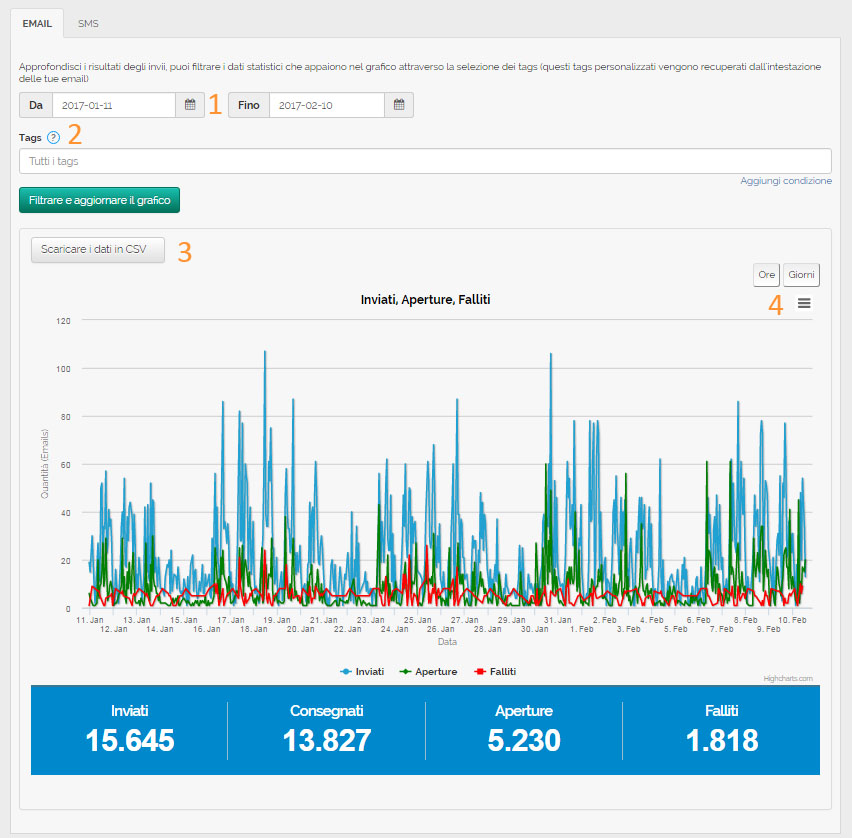Toggle the Falliti series in the legend

coord(495,672)
